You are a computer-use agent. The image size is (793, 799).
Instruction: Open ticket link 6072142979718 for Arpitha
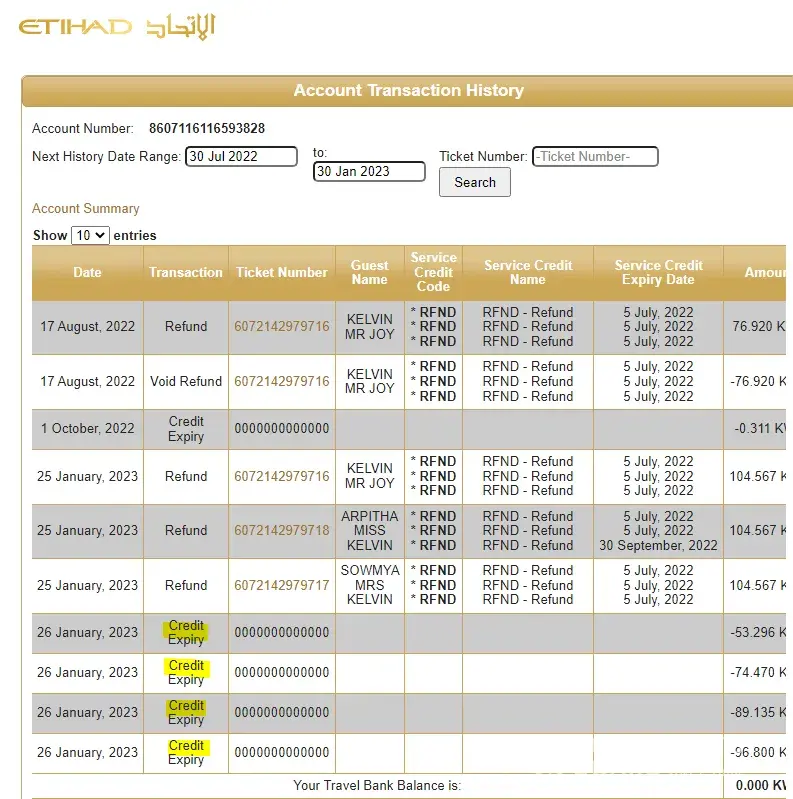tap(281, 530)
